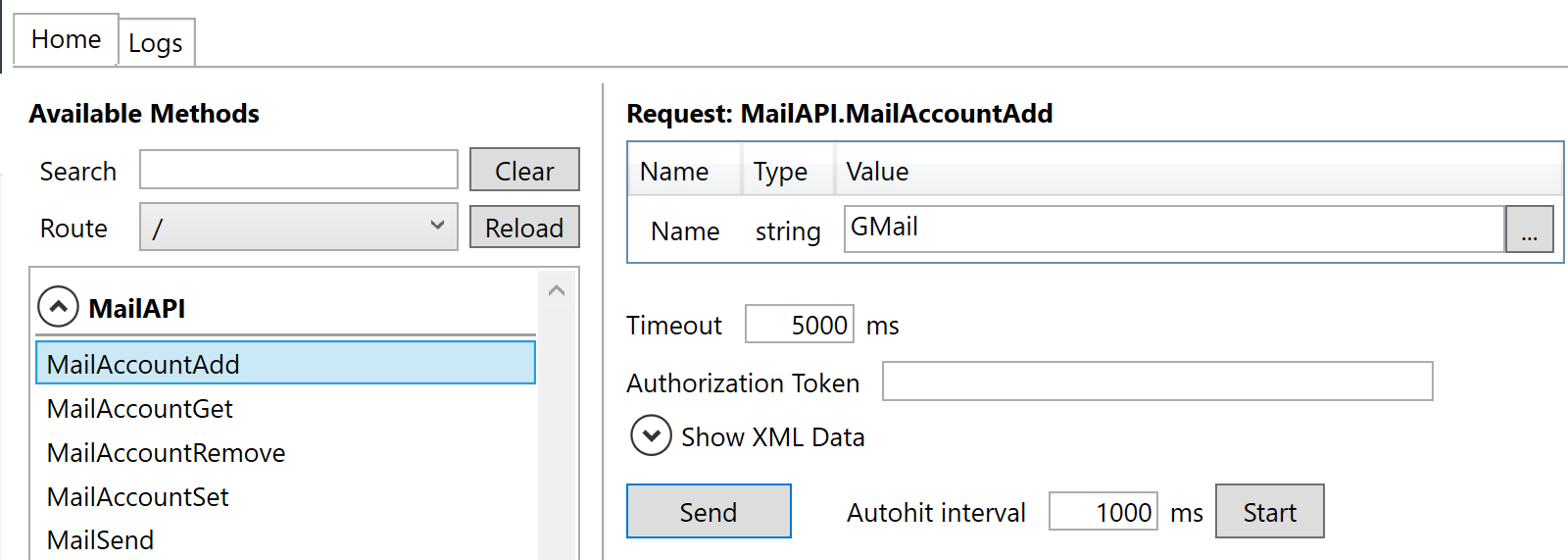Click the Timeout value field
The height and width of the screenshot is (560, 1568).
point(799,325)
